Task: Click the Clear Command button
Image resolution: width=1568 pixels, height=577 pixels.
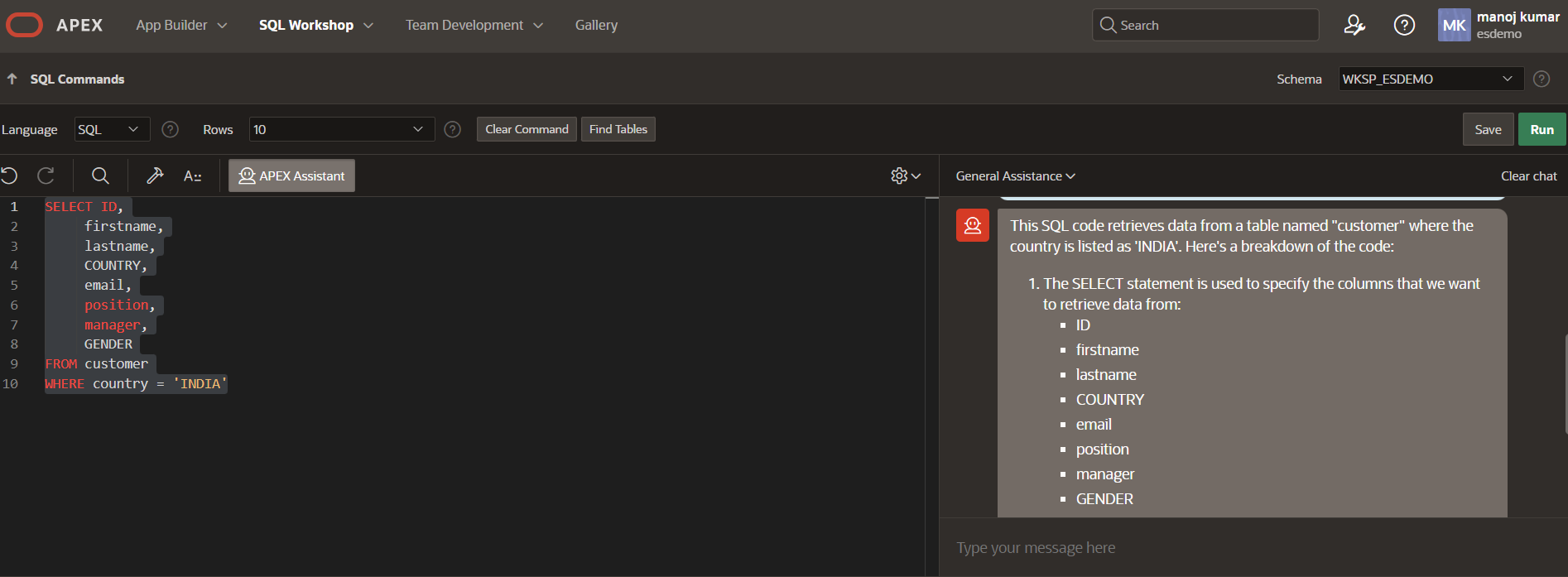Action: tap(527, 129)
